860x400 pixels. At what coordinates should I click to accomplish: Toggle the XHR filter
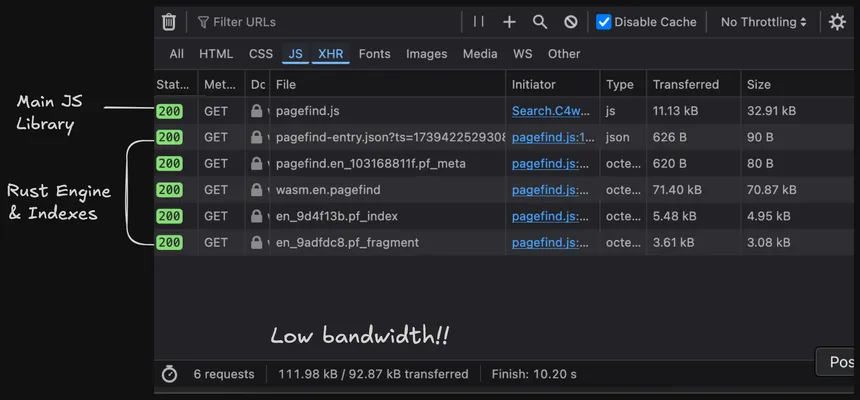[x=331, y=54]
